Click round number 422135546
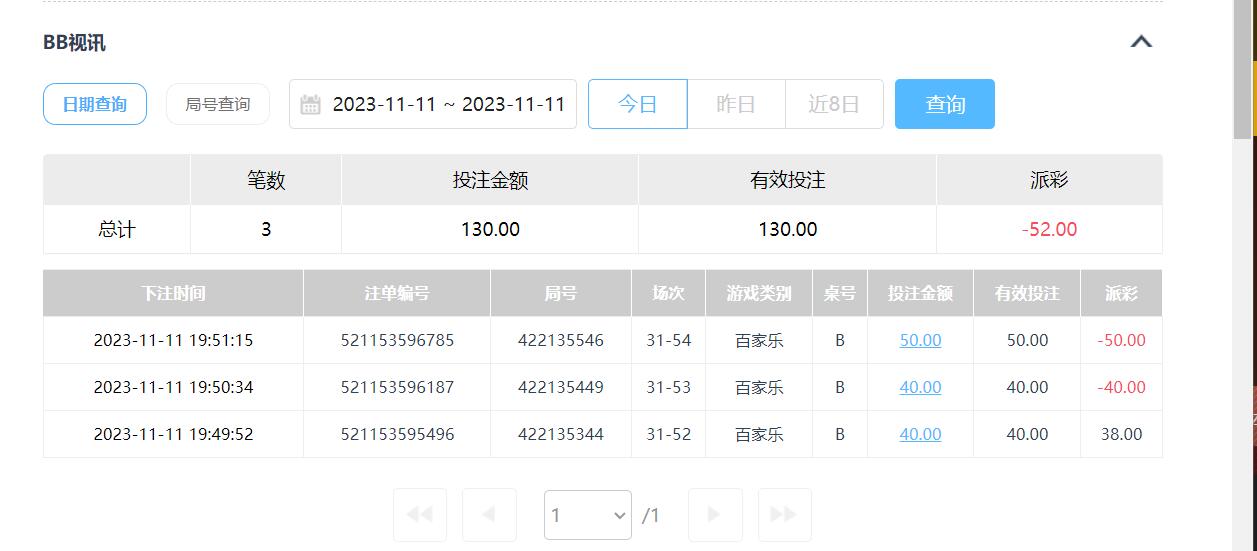Viewport: 1257px width, 551px height. pos(561,340)
